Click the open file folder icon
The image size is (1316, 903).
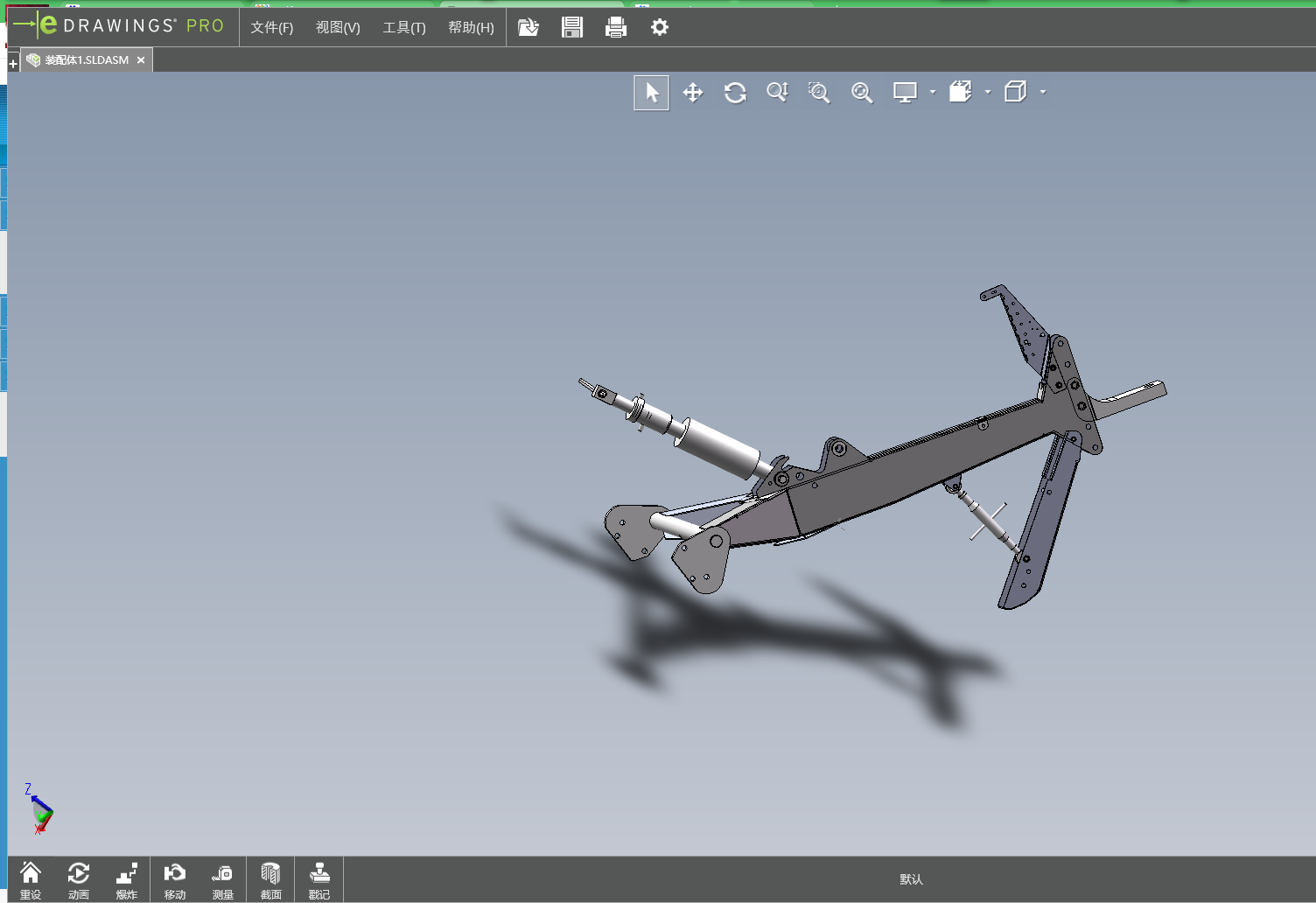point(528,27)
